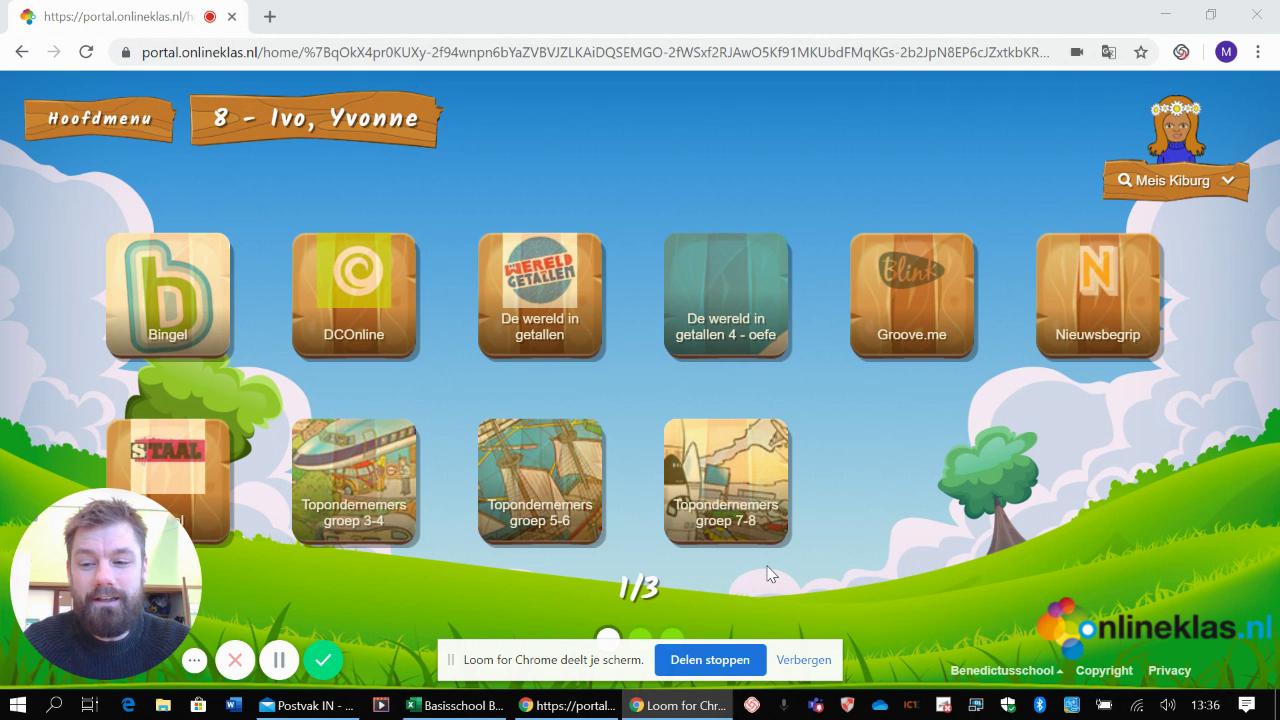Open Topondernemers groep 3-4 tile
The width and height of the screenshot is (1280, 720).
click(354, 481)
